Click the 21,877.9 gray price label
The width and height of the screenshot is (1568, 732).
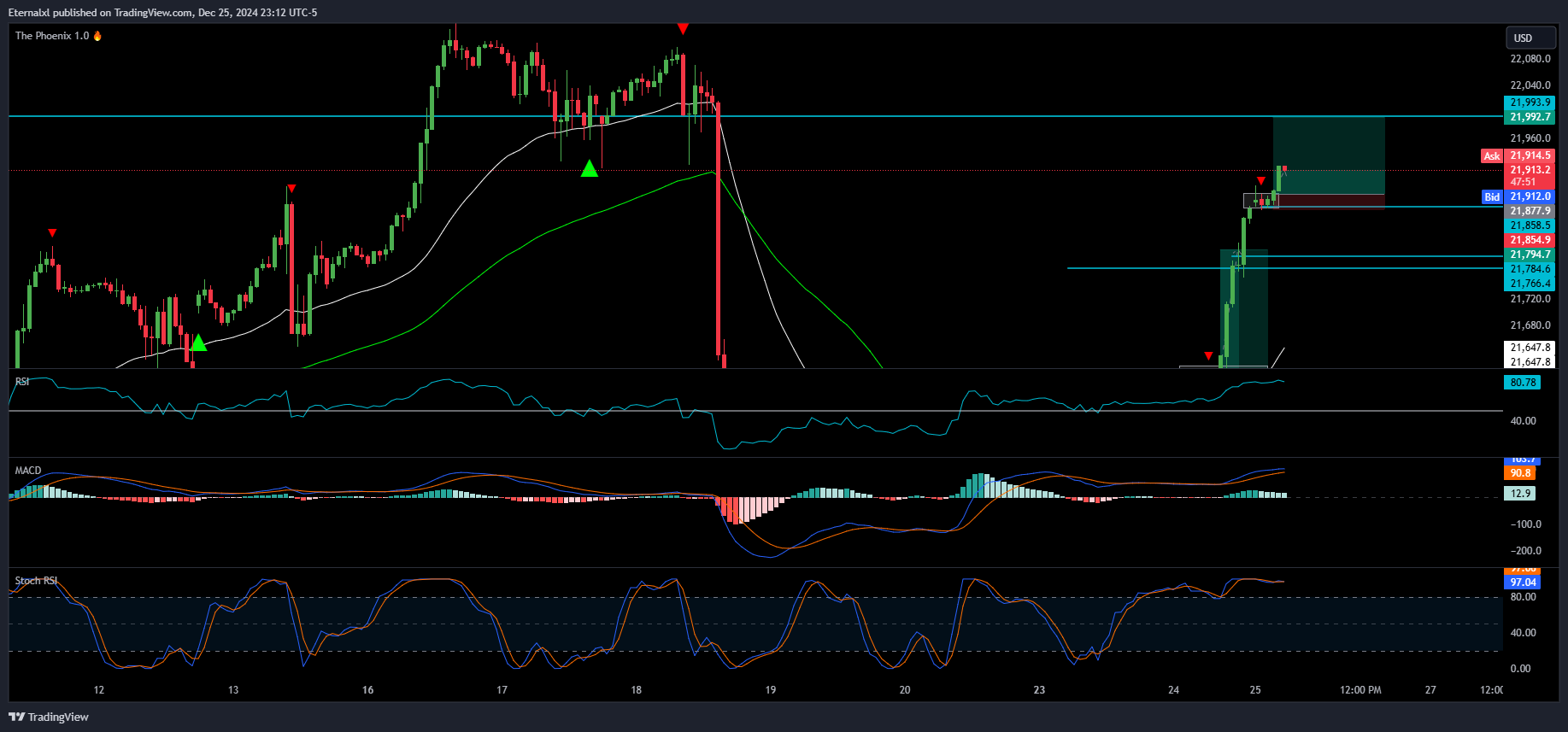click(x=1530, y=211)
